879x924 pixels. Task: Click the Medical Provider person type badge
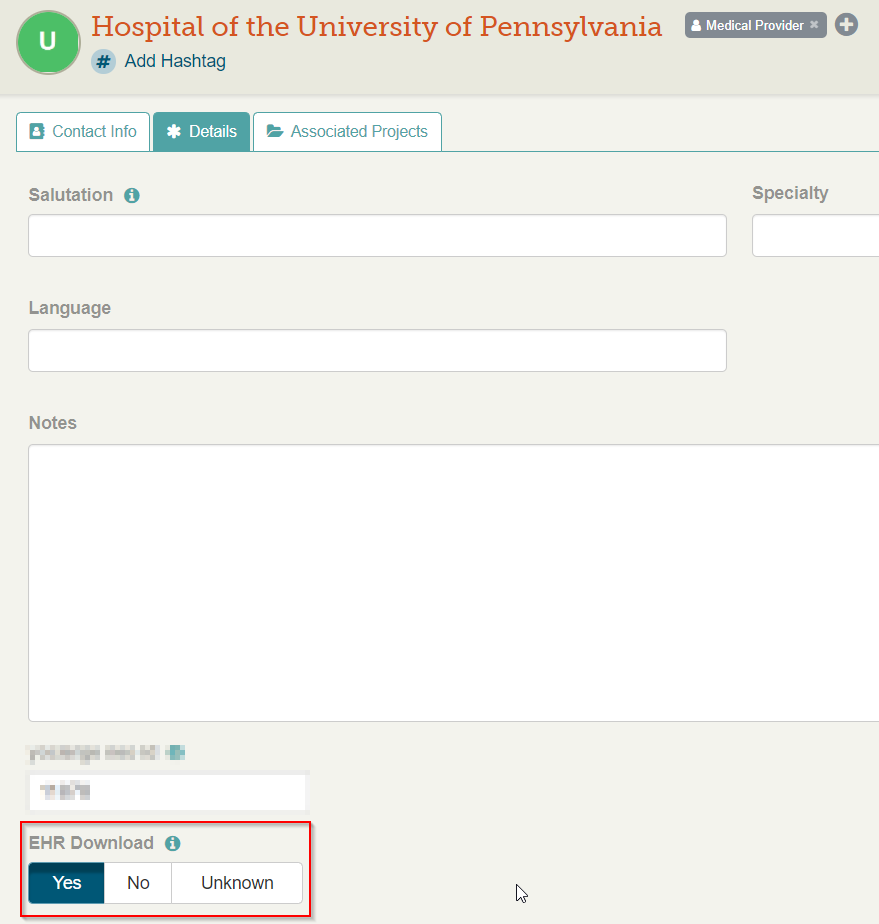755,25
